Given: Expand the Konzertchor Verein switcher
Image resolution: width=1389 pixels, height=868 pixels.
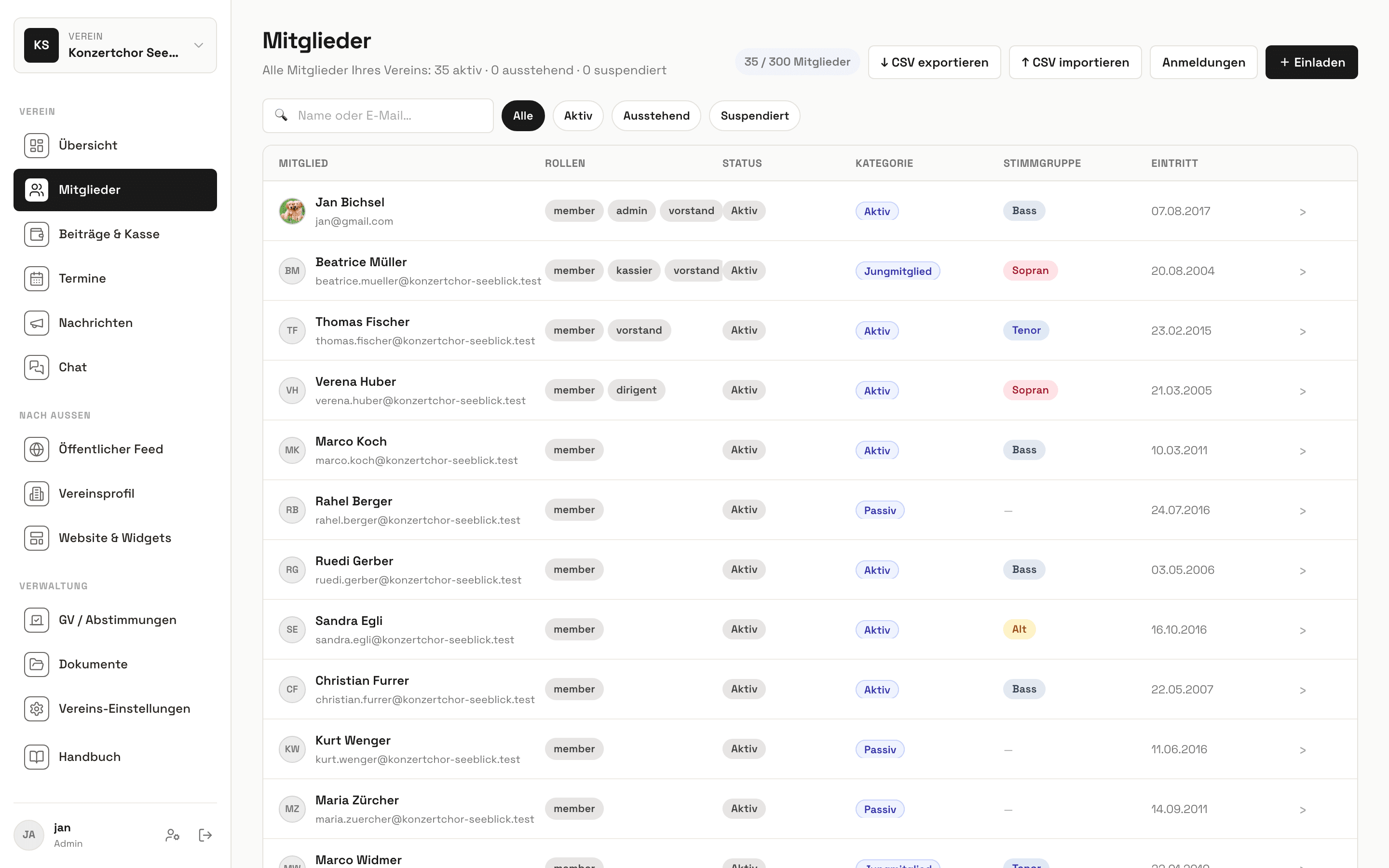Looking at the screenshot, I should [115, 45].
